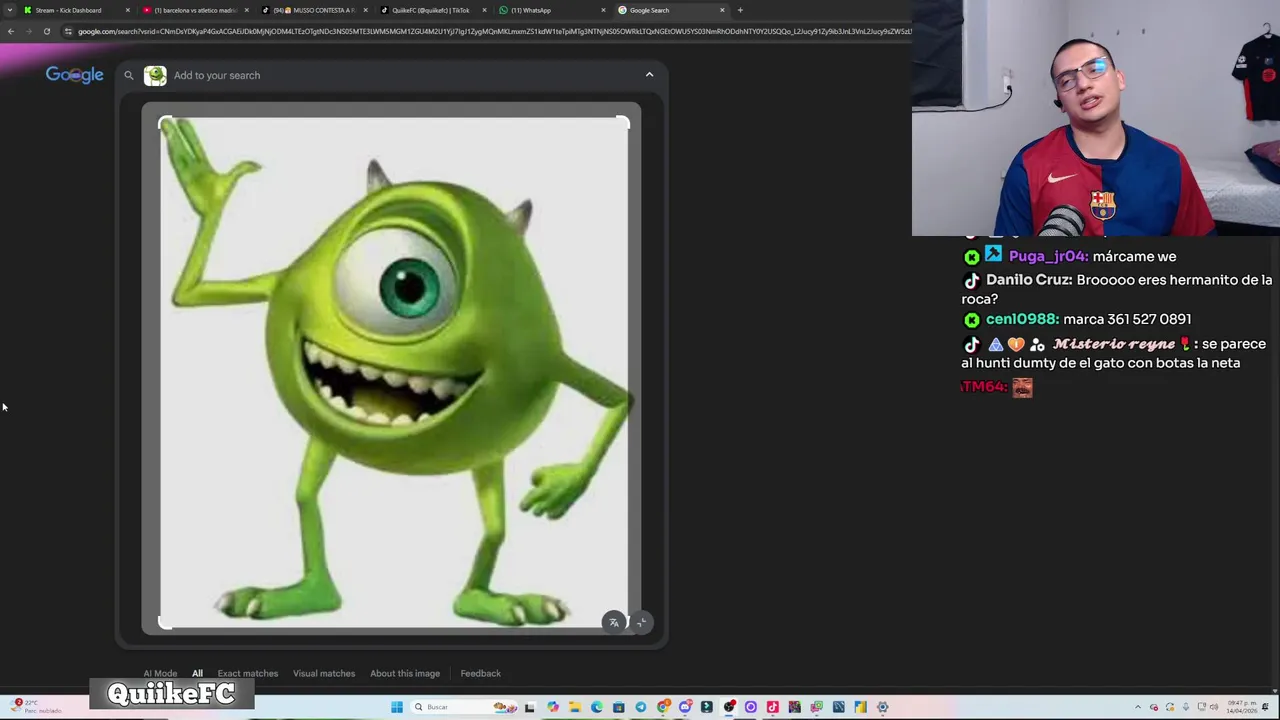Open the Visual matches tab
This screenshot has width=1280, height=720.
324,673
